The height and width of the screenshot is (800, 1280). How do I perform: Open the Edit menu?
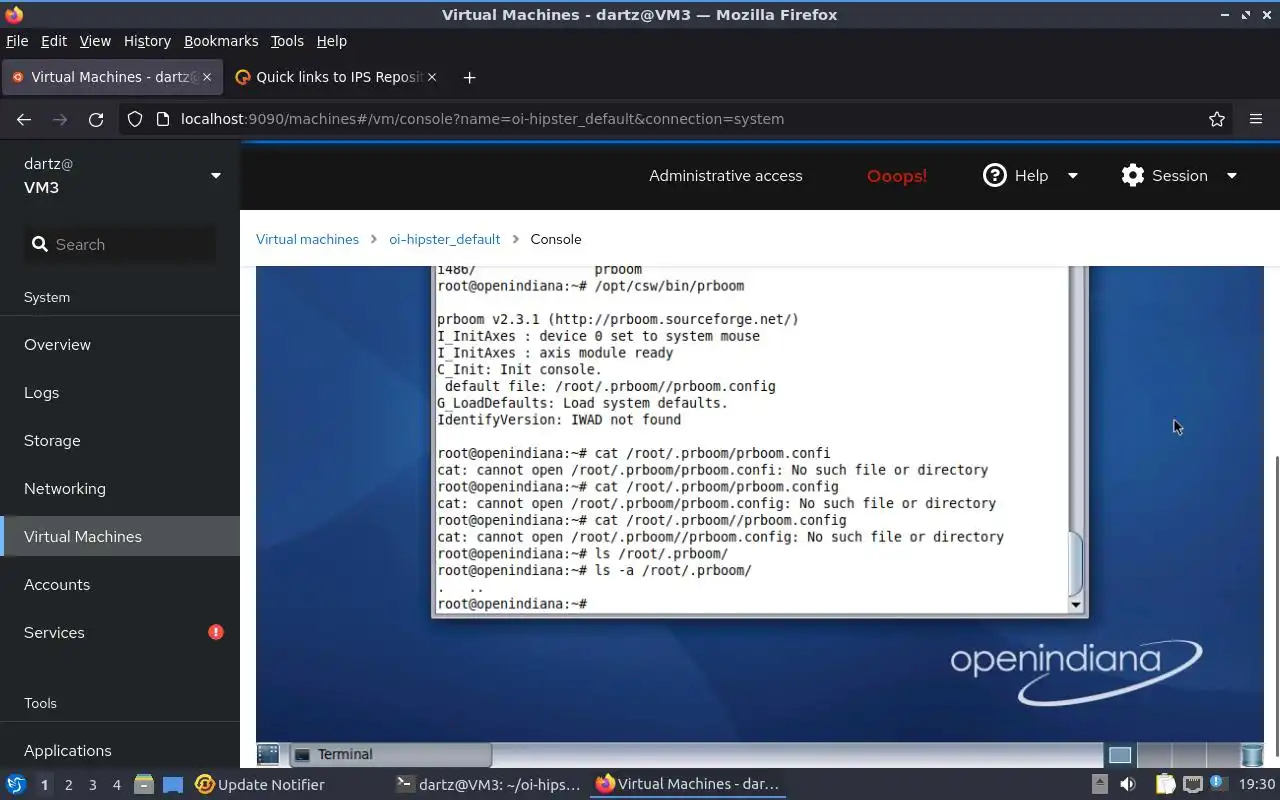coord(54,41)
